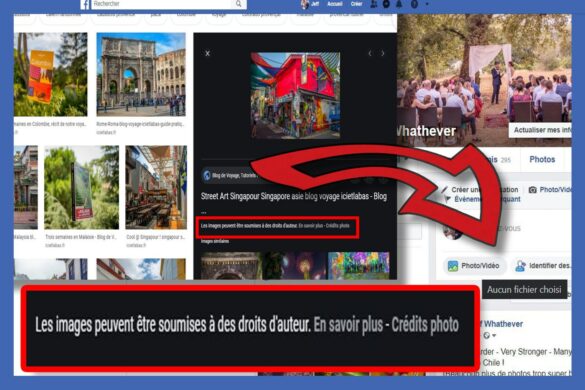Open the second similar image with lights
The height and width of the screenshot is (390, 585).
295,265
